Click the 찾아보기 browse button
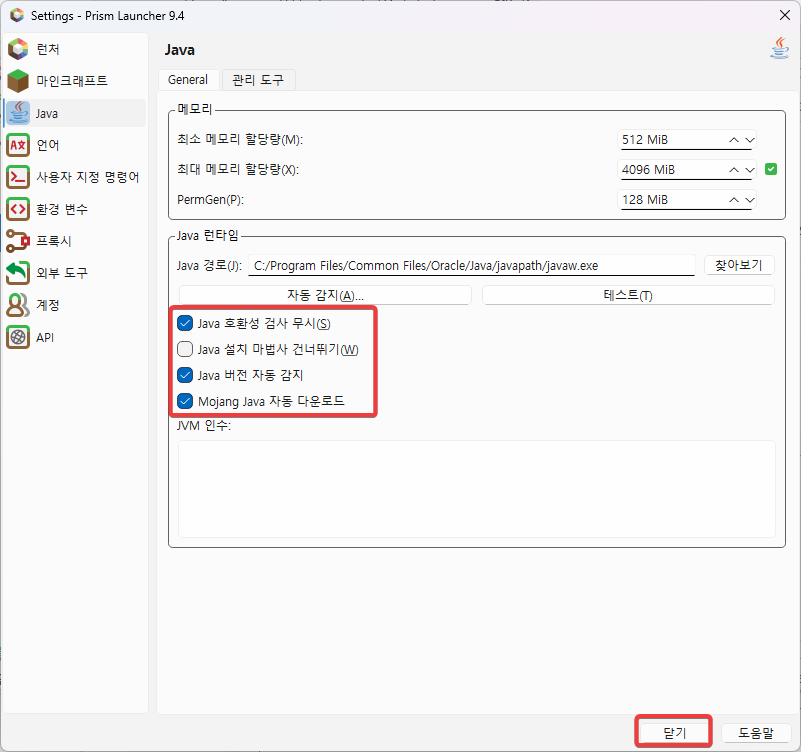This screenshot has width=801, height=752. 739,265
